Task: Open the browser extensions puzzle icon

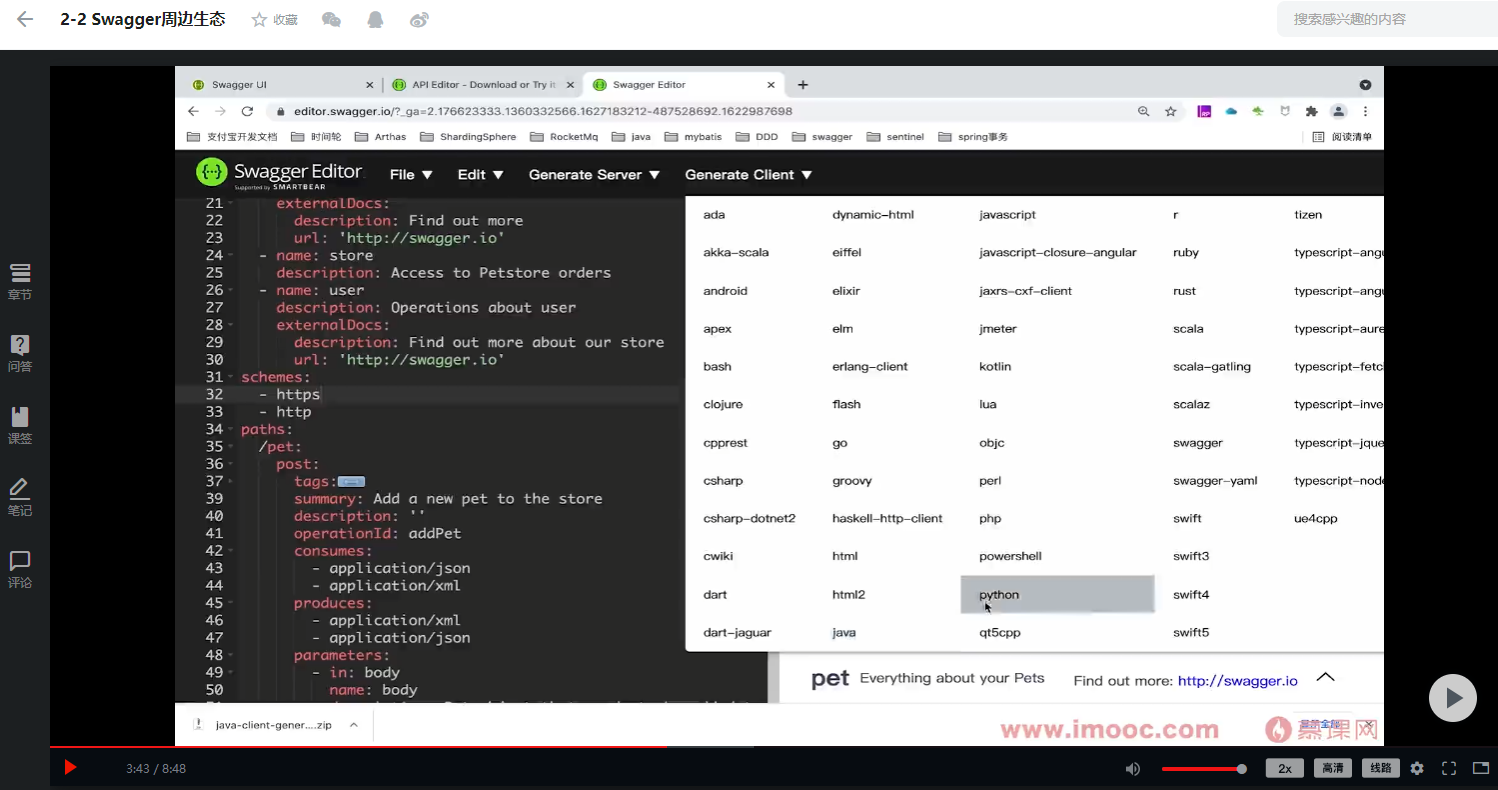Action: pyautogui.click(x=1312, y=112)
